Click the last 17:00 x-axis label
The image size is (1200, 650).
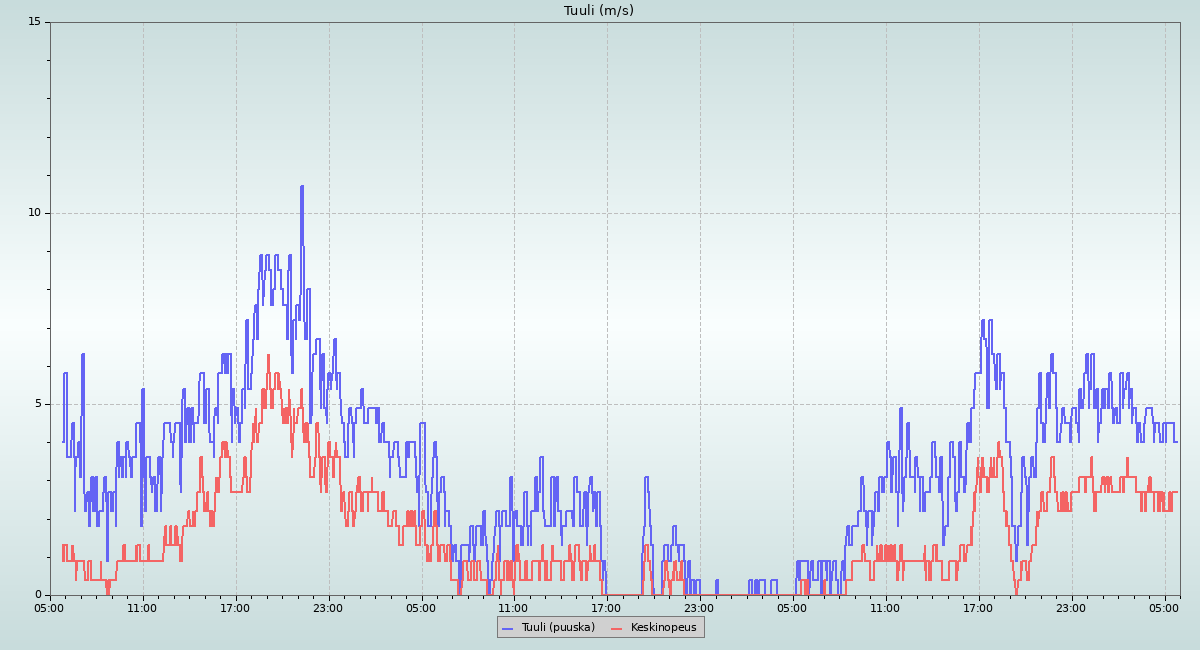pyautogui.click(x=979, y=607)
